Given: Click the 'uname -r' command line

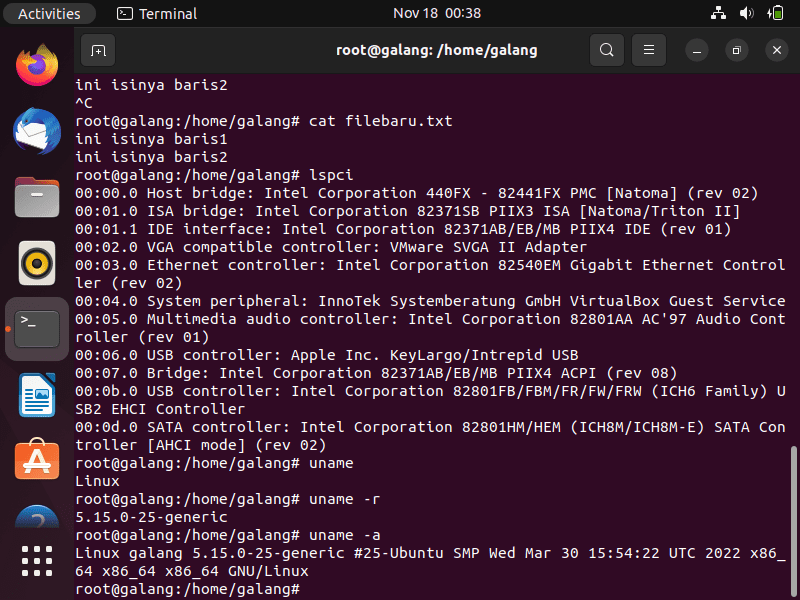Looking at the screenshot, I should point(228,499).
